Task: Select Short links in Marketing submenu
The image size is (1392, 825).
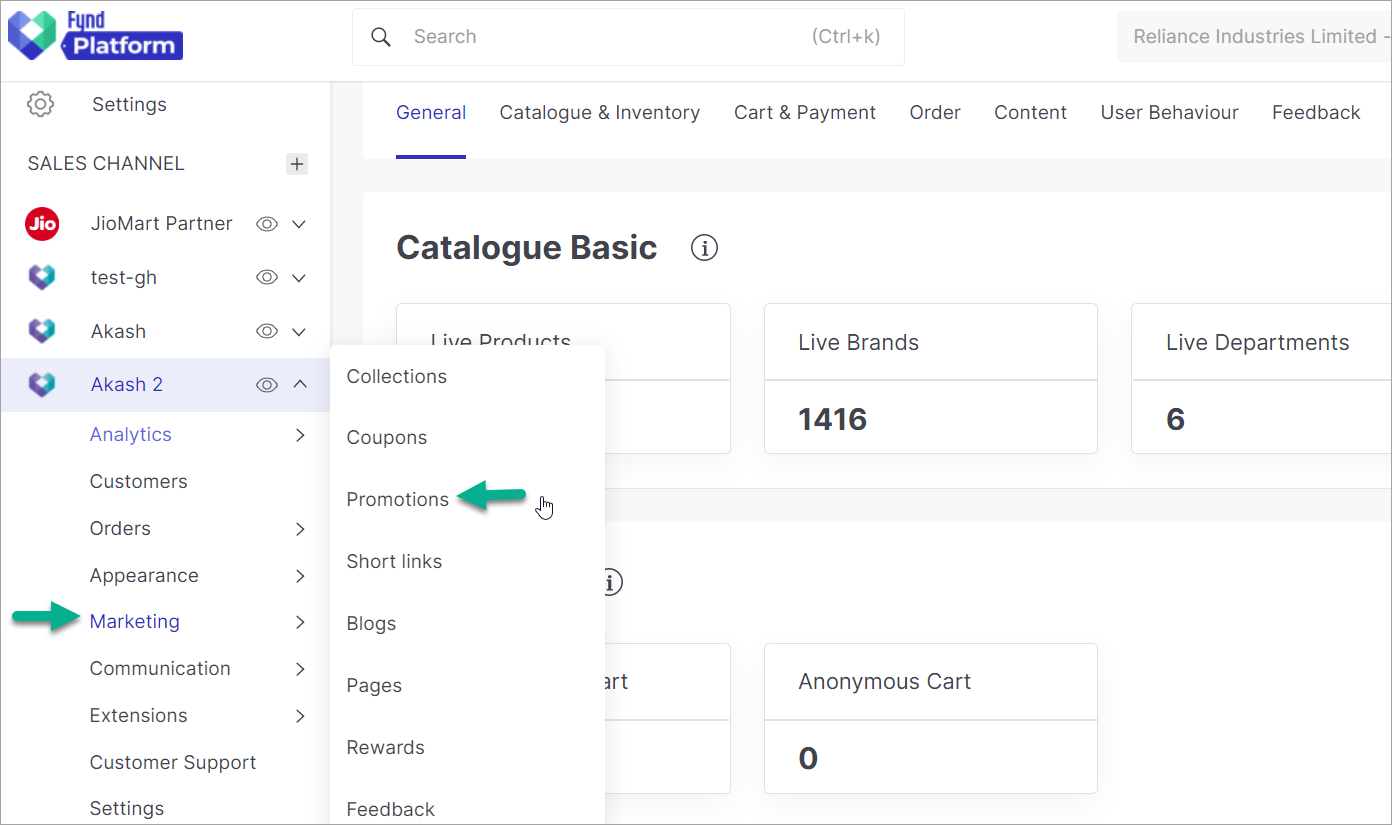Action: point(394,562)
